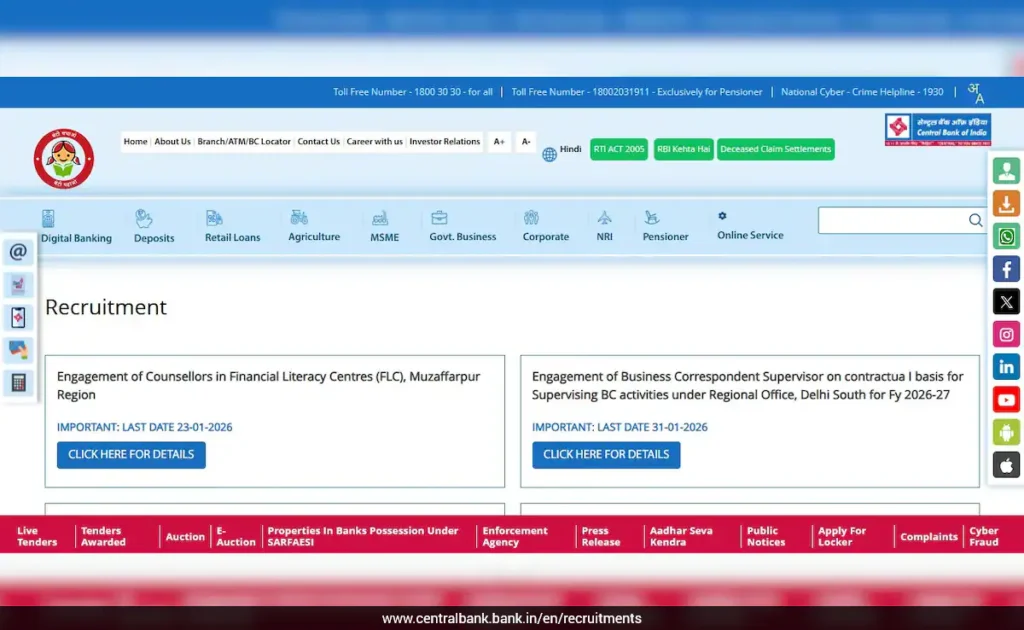Open the Career with us menu item
Image resolution: width=1024 pixels, height=630 pixels.
pyautogui.click(x=375, y=142)
